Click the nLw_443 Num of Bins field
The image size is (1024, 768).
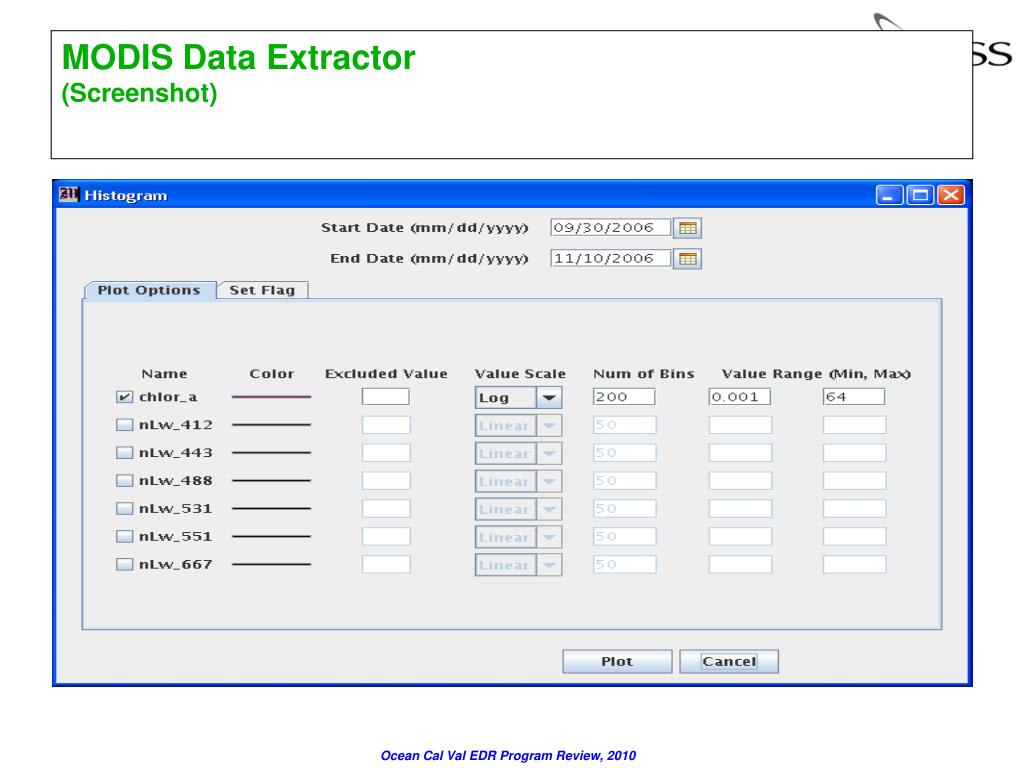[x=624, y=453]
